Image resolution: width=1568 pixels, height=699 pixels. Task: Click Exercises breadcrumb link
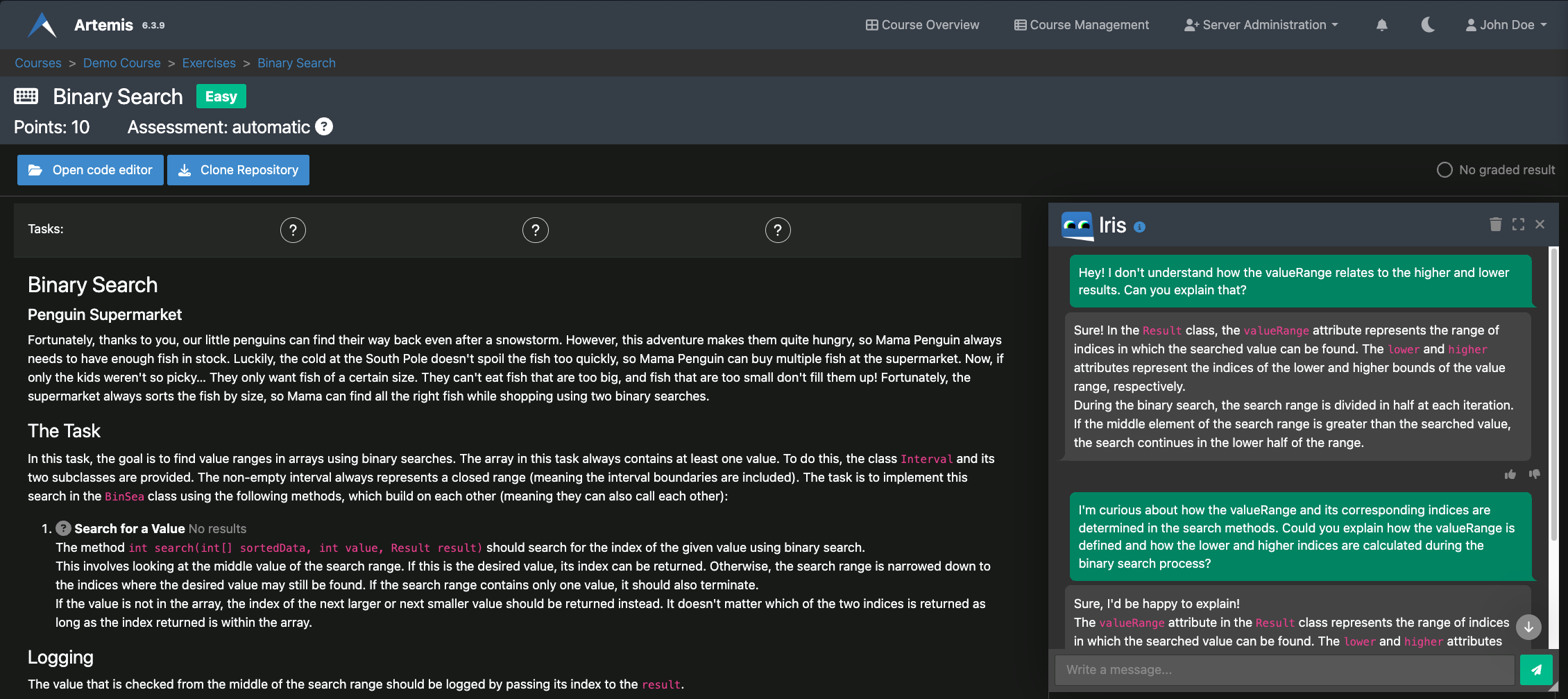click(x=209, y=63)
